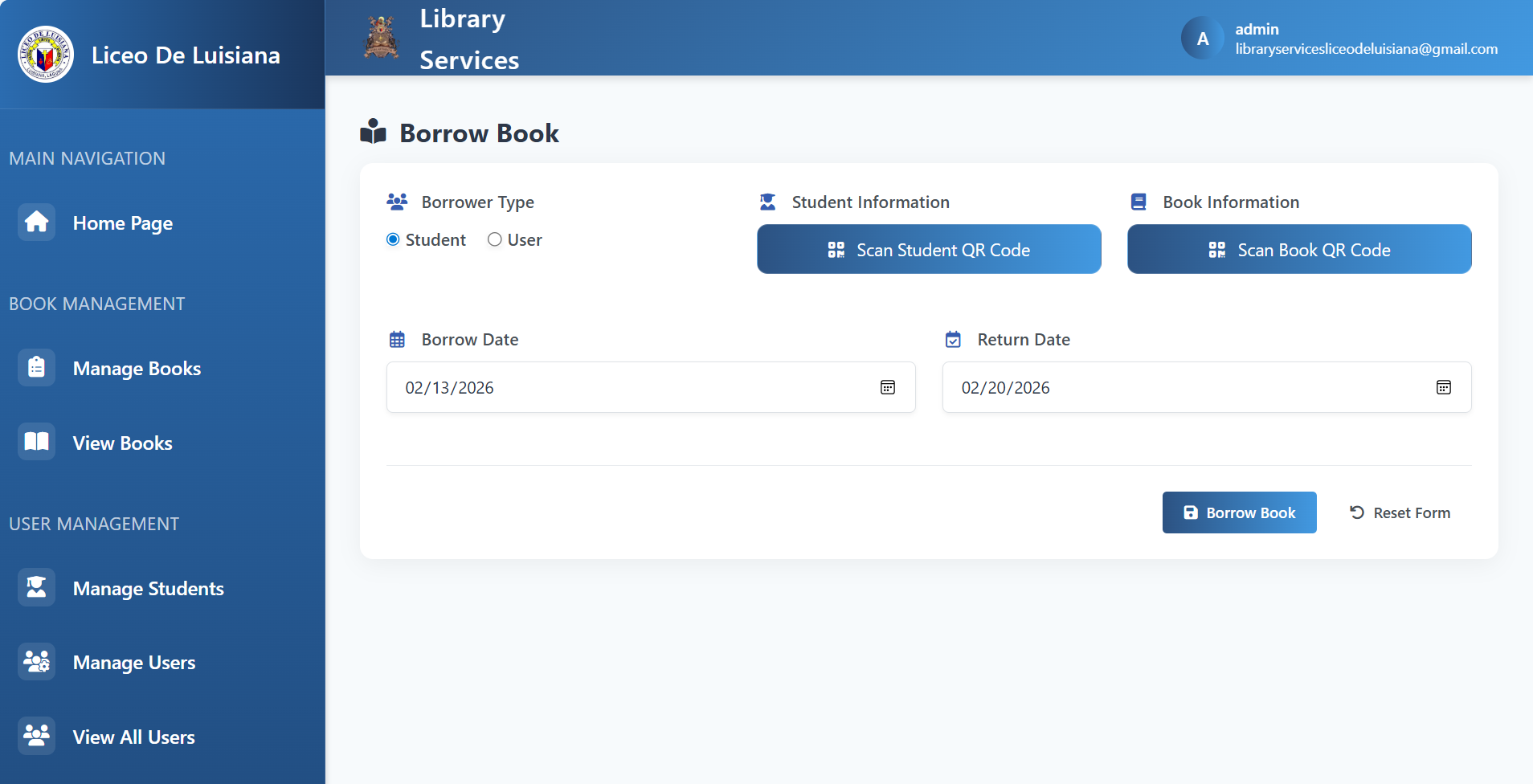
Task: Click the Home Page house icon
Action: pos(36,222)
